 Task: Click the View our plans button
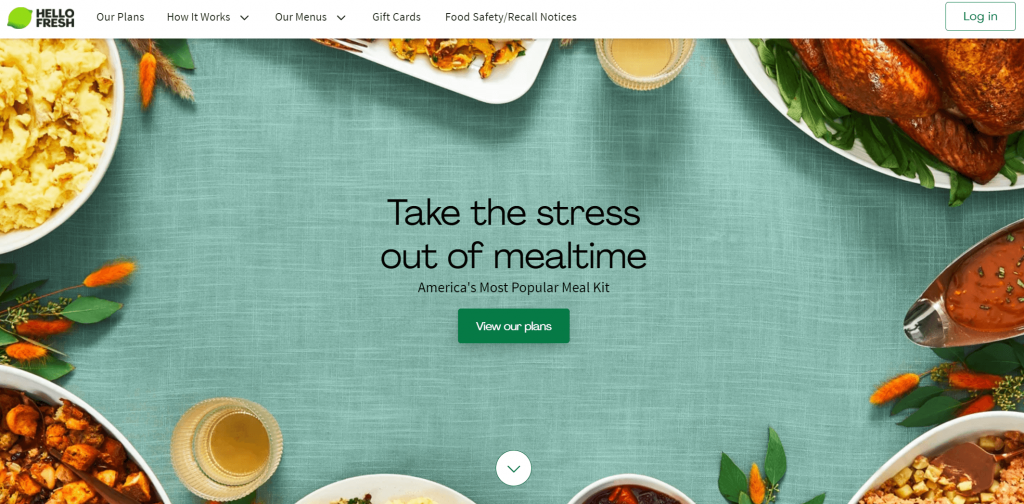click(x=513, y=326)
